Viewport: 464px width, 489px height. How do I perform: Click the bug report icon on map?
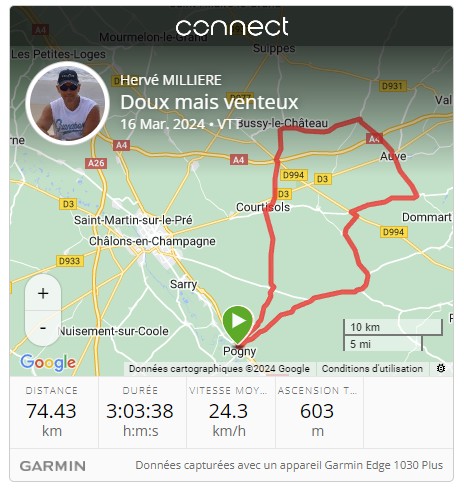pyautogui.click(x=441, y=368)
